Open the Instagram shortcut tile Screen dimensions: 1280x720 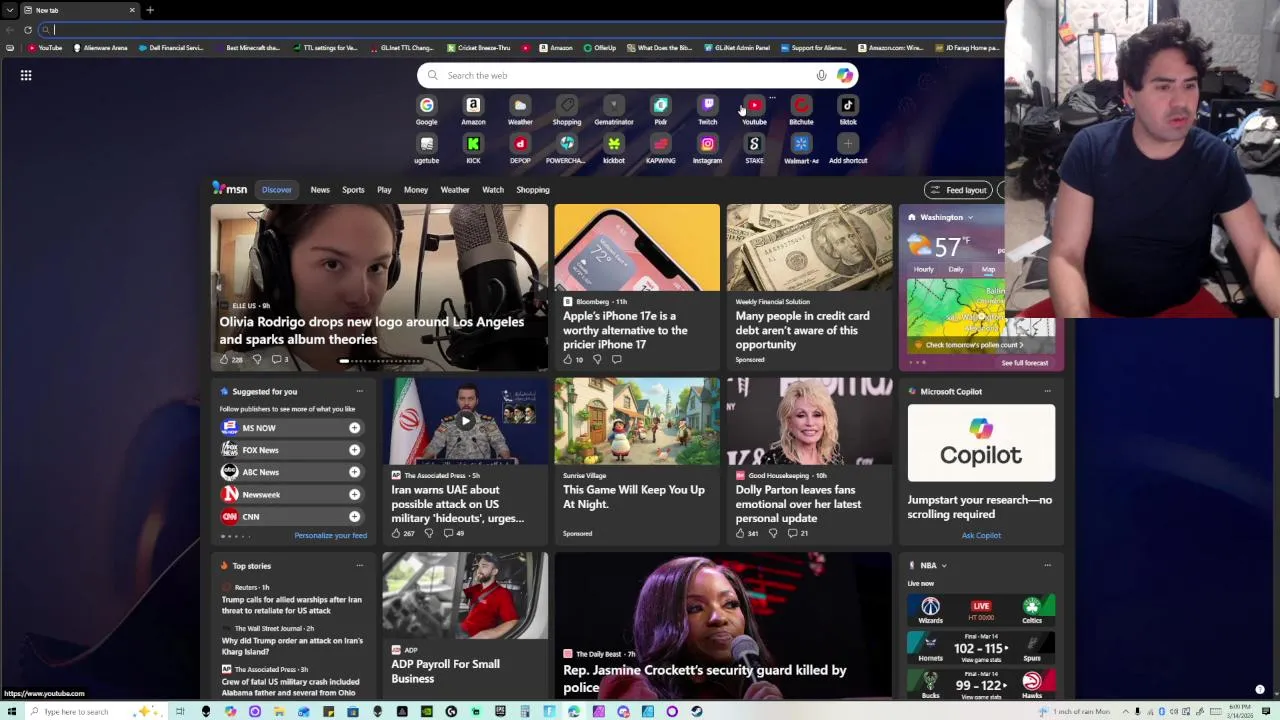click(708, 149)
